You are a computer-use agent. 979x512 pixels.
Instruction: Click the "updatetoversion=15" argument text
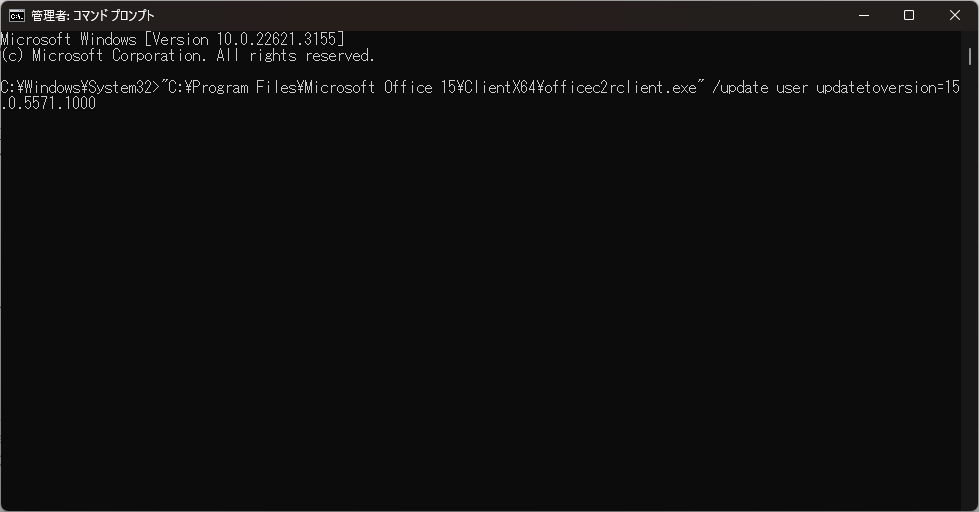pyautogui.click(x=888, y=87)
